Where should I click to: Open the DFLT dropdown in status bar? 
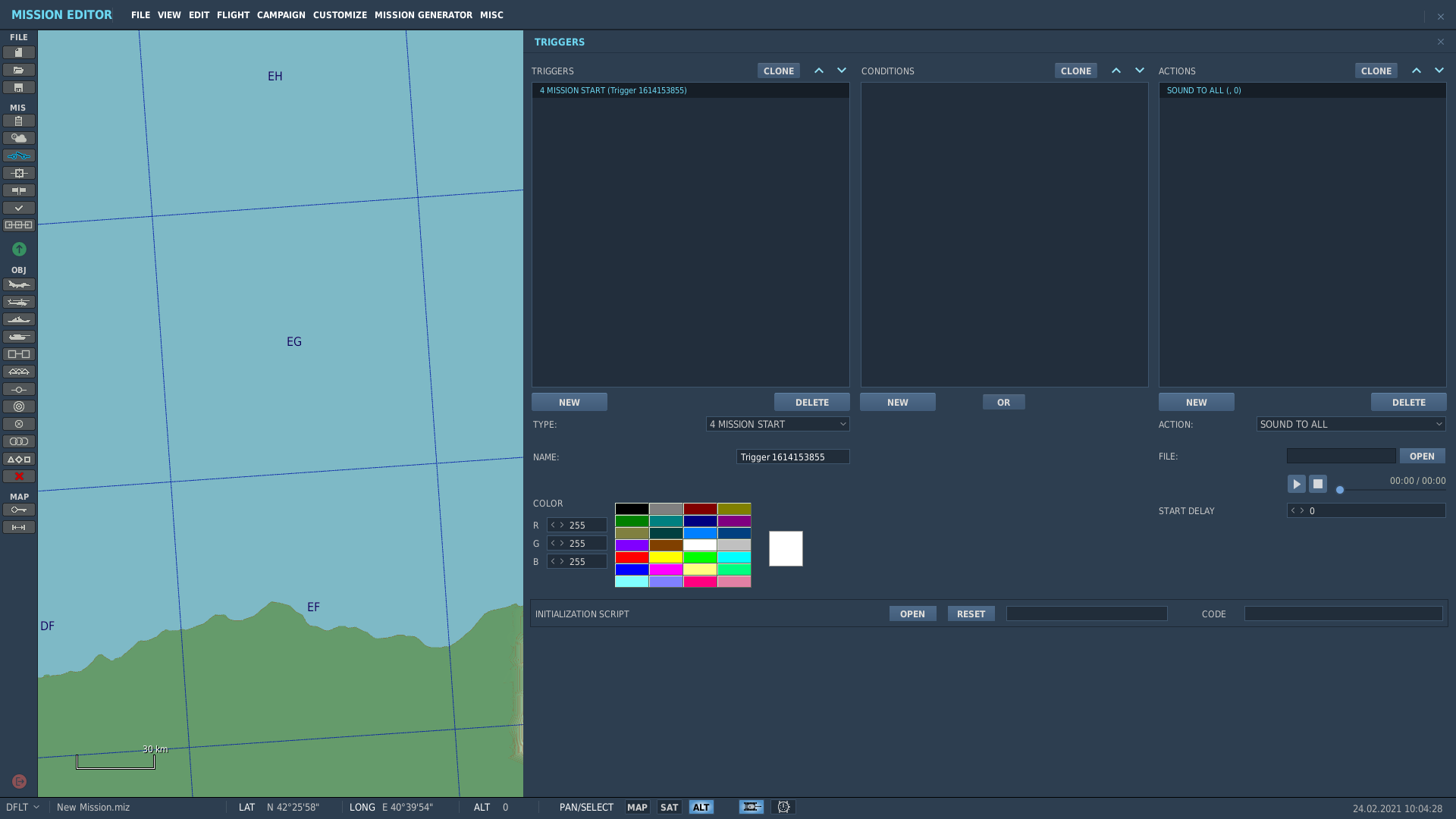23,807
